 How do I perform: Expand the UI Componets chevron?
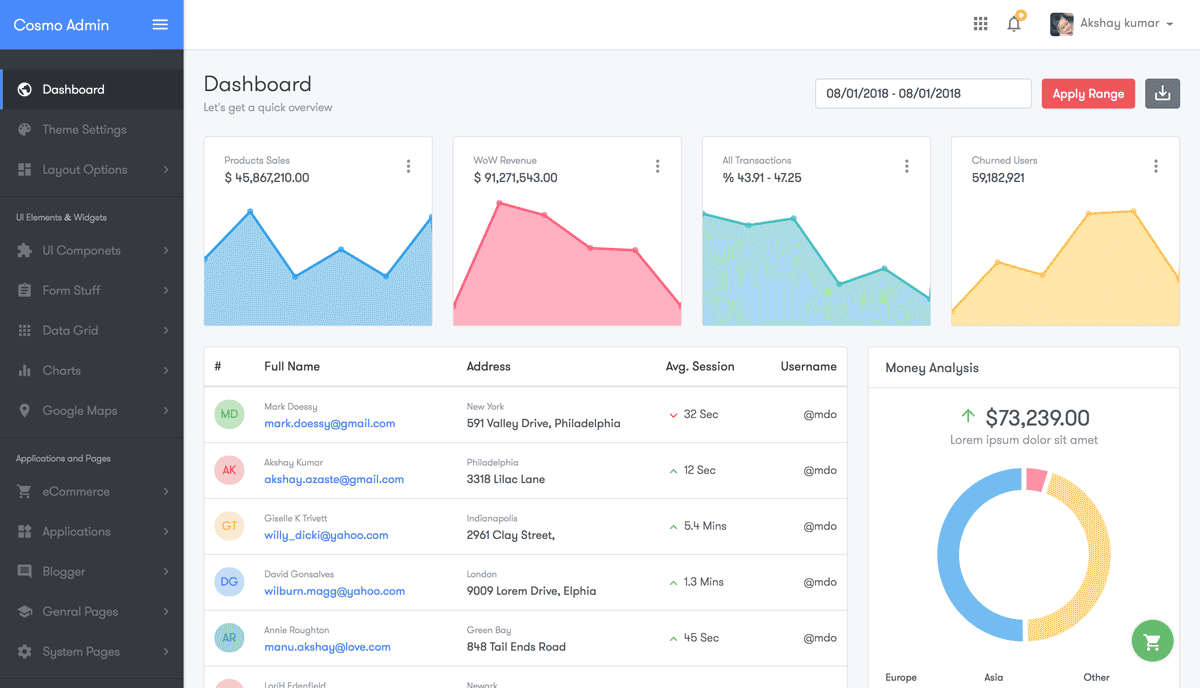pyautogui.click(x=166, y=251)
